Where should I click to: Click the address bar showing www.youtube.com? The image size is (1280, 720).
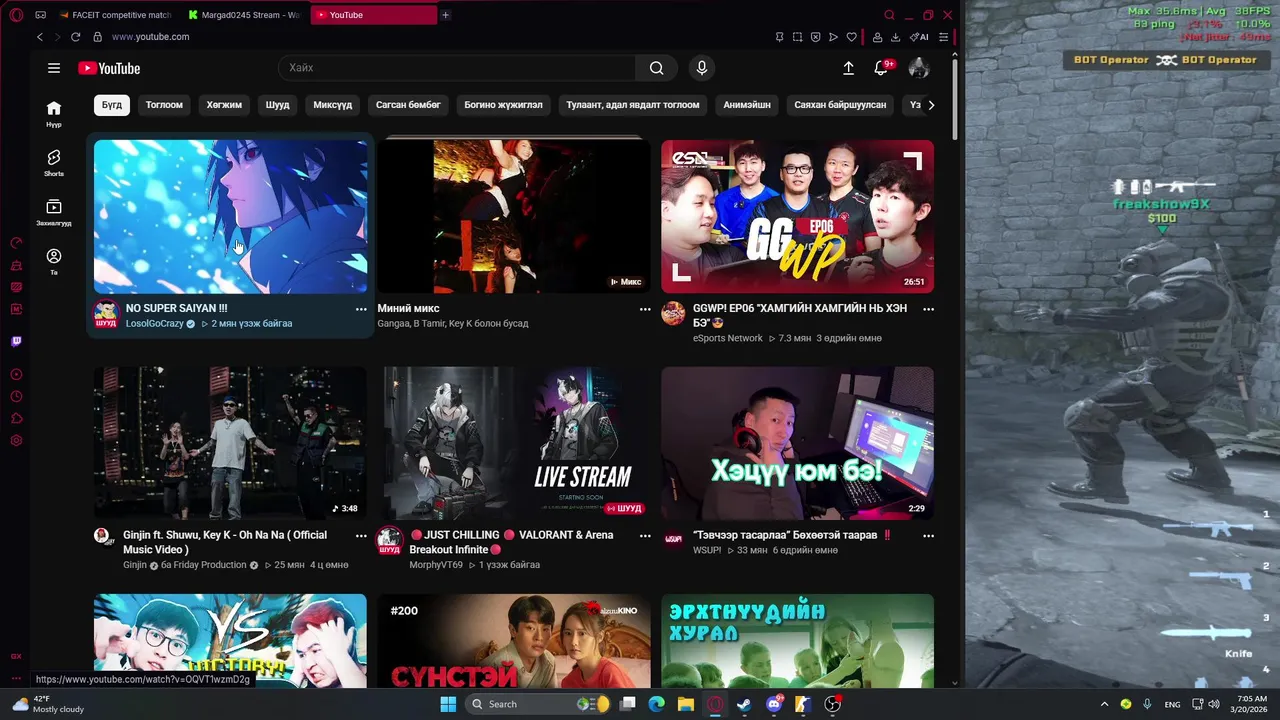click(150, 37)
